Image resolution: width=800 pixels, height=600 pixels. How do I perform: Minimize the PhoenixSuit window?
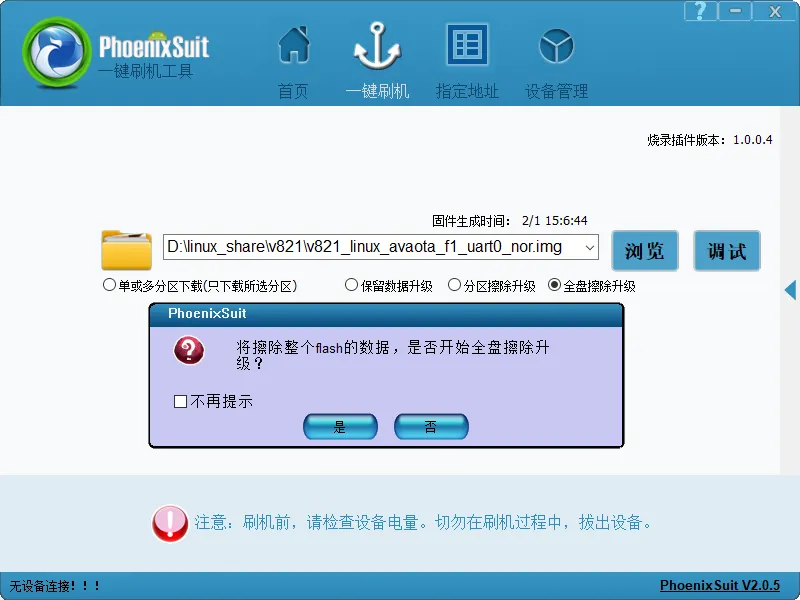click(x=735, y=10)
